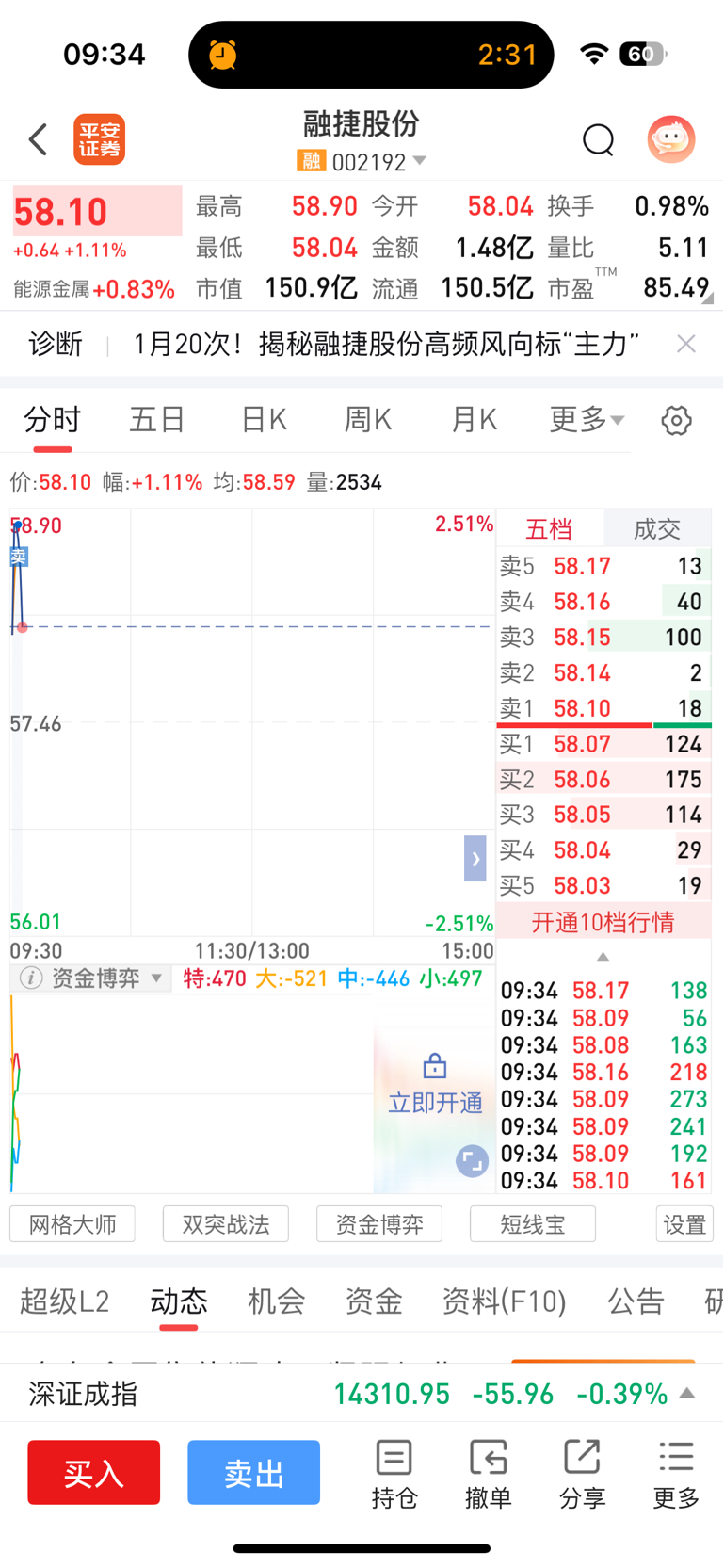Image resolution: width=724 pixels, height=1568 pixels.
Task: Switch to the 机会 tab
Action: coord(277,1301)
